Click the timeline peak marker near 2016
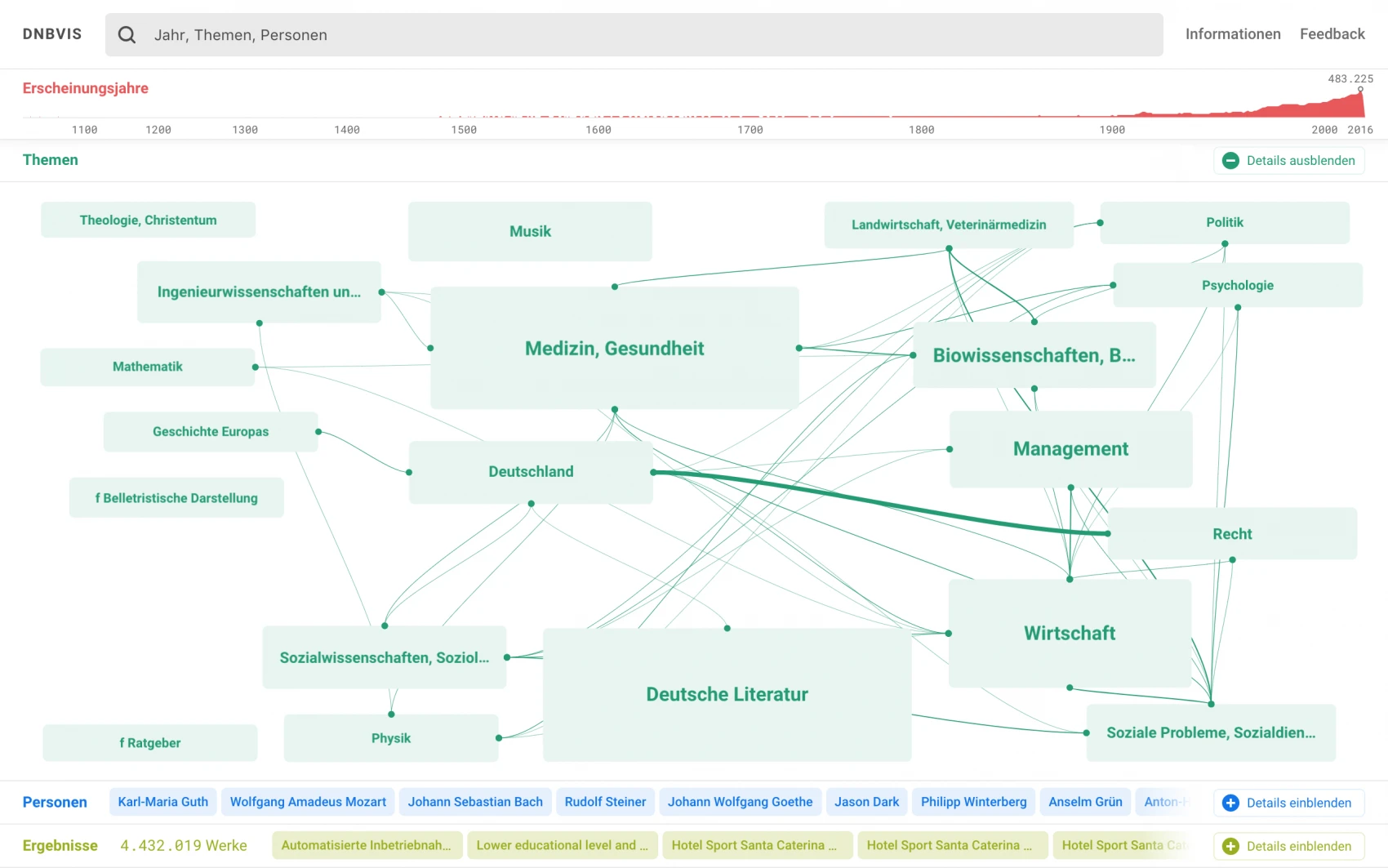Screen dimensions: 1388x868 tap(1360, 90)
